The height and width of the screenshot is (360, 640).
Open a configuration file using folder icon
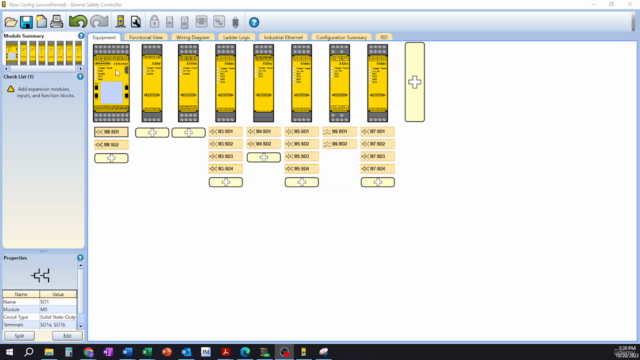11,22
